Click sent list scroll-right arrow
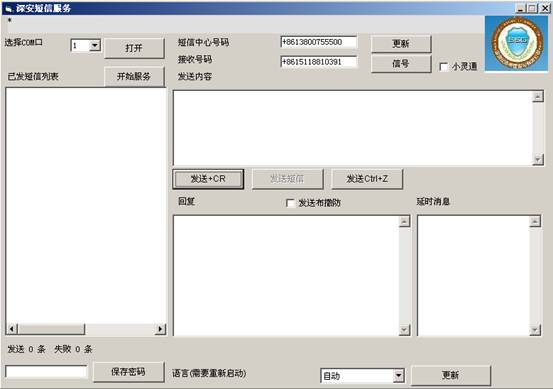This screenshot has width=553, height=389. pos(160,329)
